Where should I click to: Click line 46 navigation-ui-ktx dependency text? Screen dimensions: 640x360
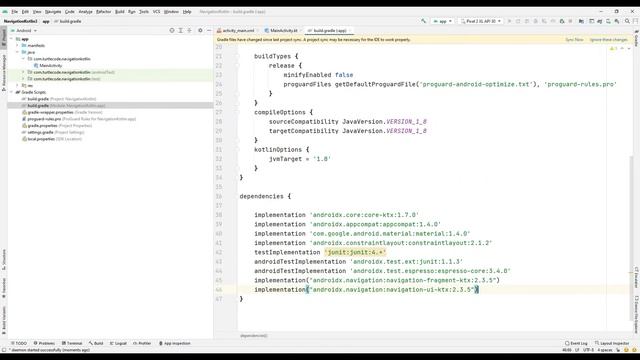366,289
